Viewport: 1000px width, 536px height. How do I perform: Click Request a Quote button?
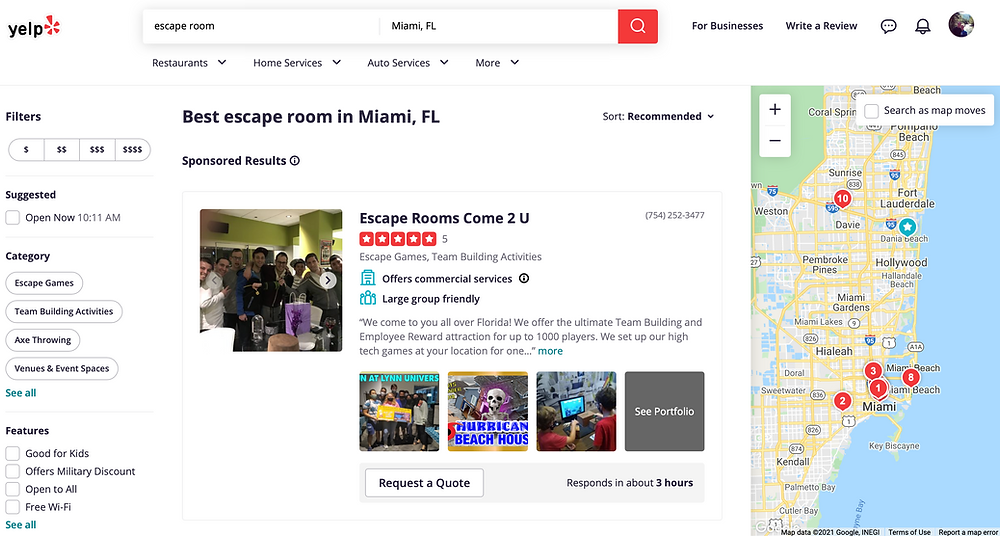pyautogui.click(x=424, y=483)
